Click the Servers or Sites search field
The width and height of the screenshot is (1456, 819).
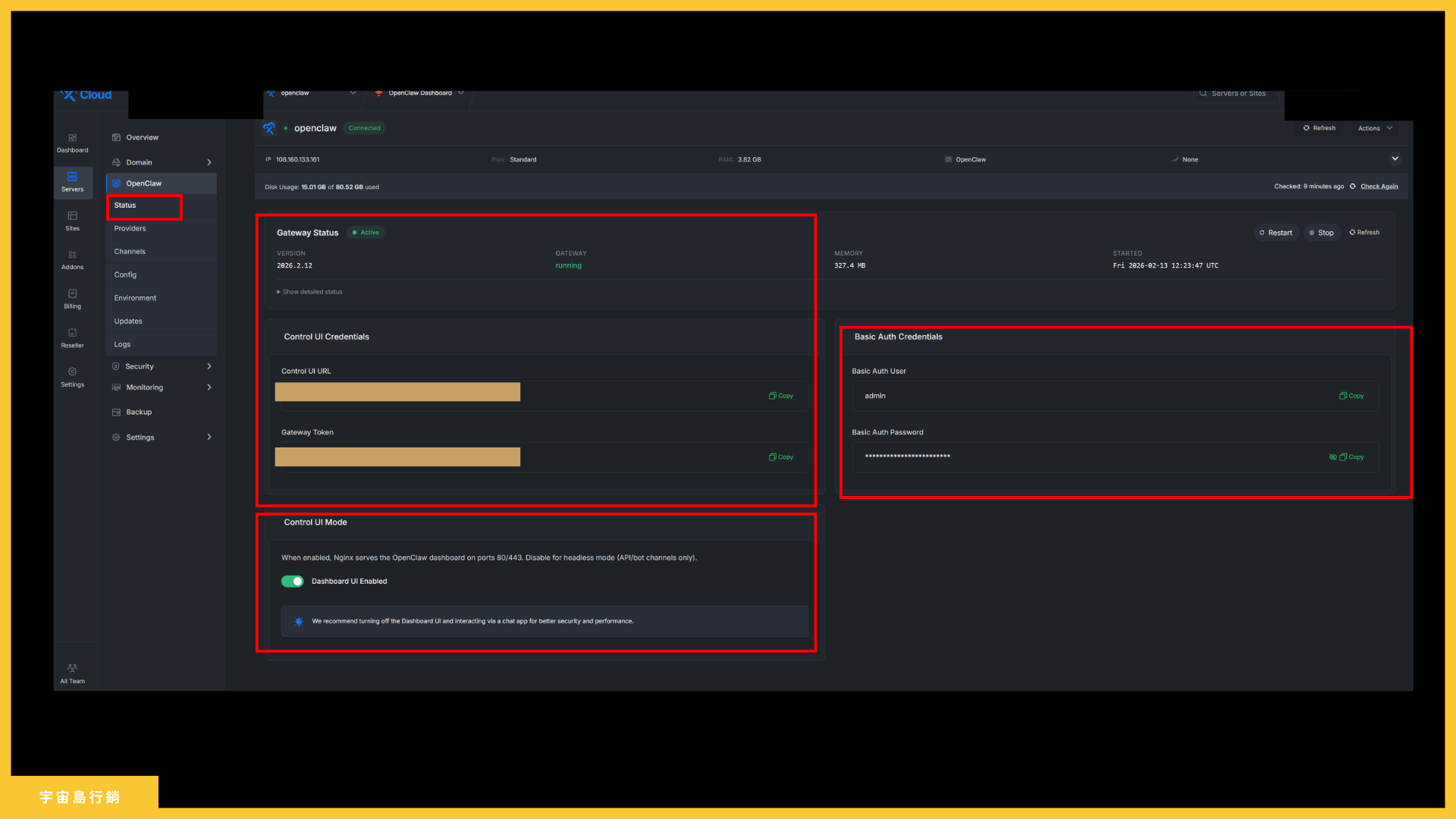pyautogui.click(x=1238, y=93)
